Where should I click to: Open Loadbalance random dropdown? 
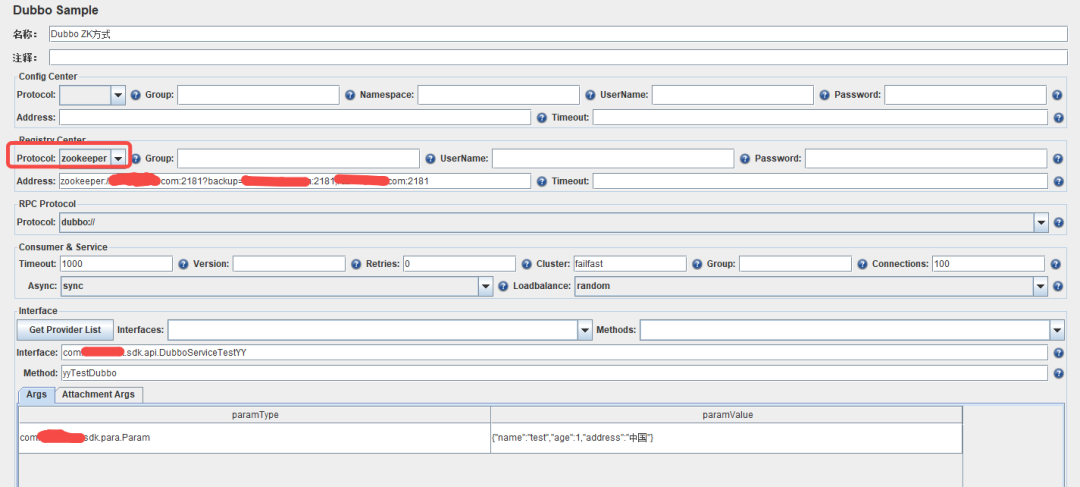[1041, 286]
